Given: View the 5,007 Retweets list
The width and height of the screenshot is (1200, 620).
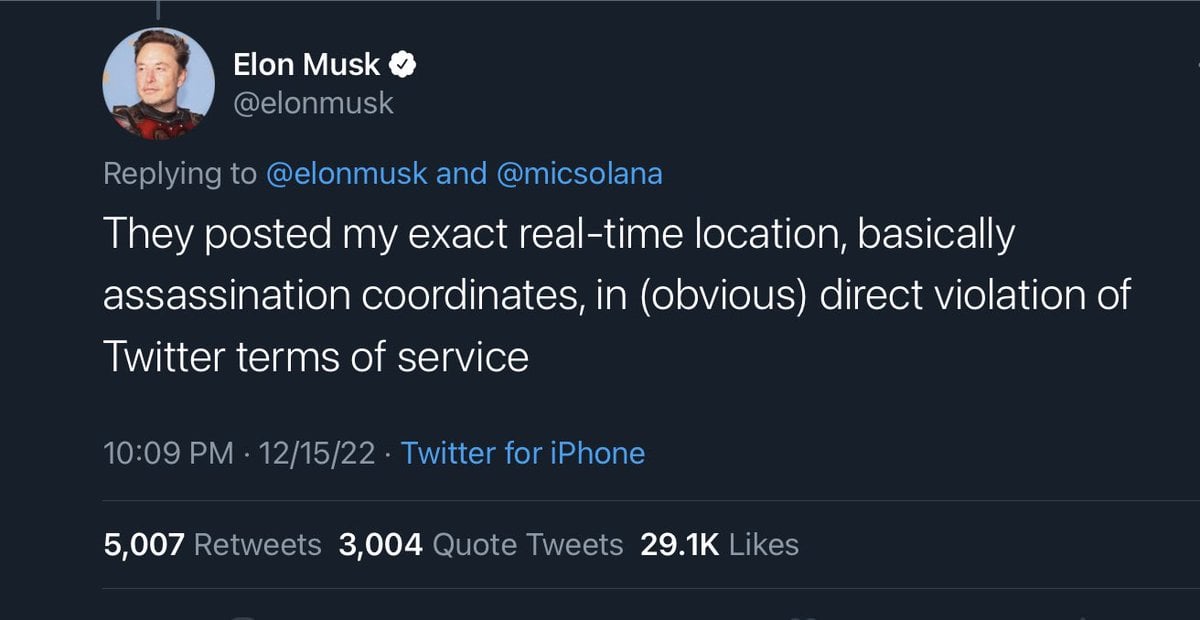Looking at the screenshot, I should pyautogui.click(x=212, y=545).
